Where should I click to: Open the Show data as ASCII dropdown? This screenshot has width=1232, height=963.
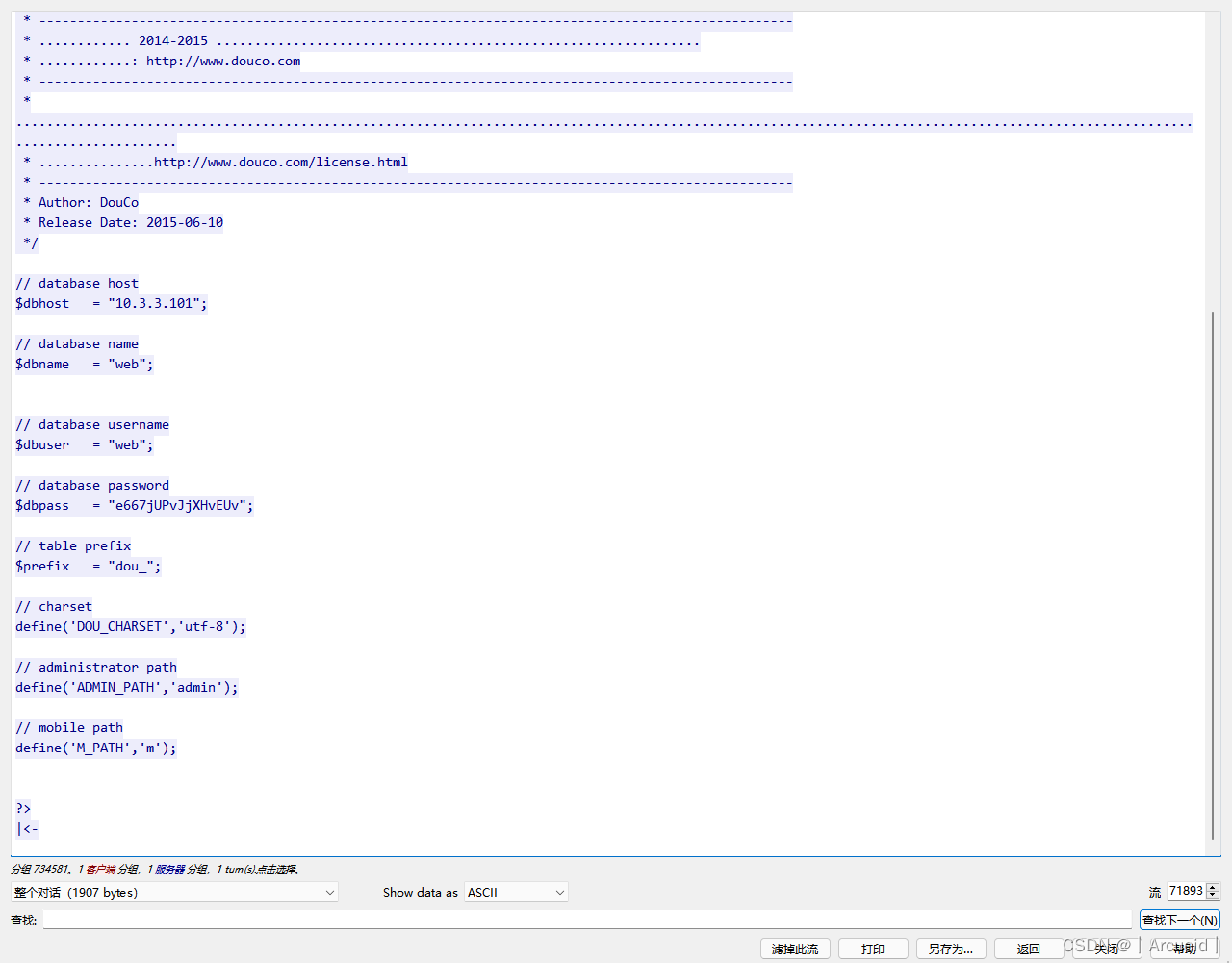coord(516,892)
